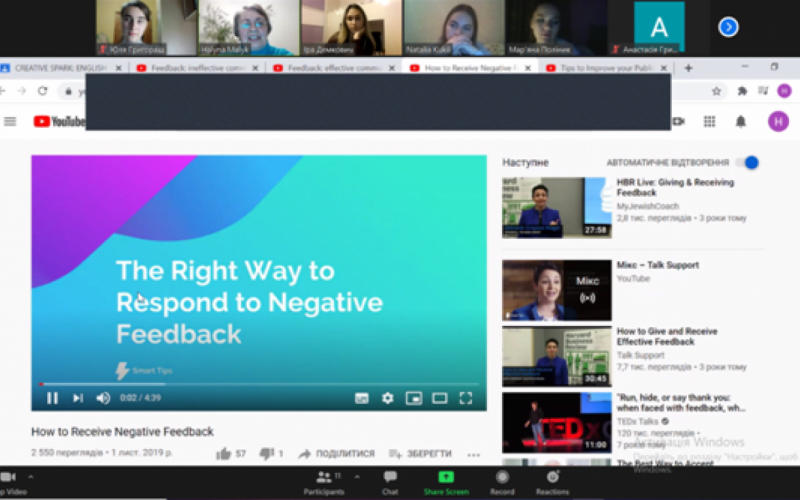The height and width of the screenshot is (500, 800).
Task: Open Zoom Participants panel
Action: 323,483
